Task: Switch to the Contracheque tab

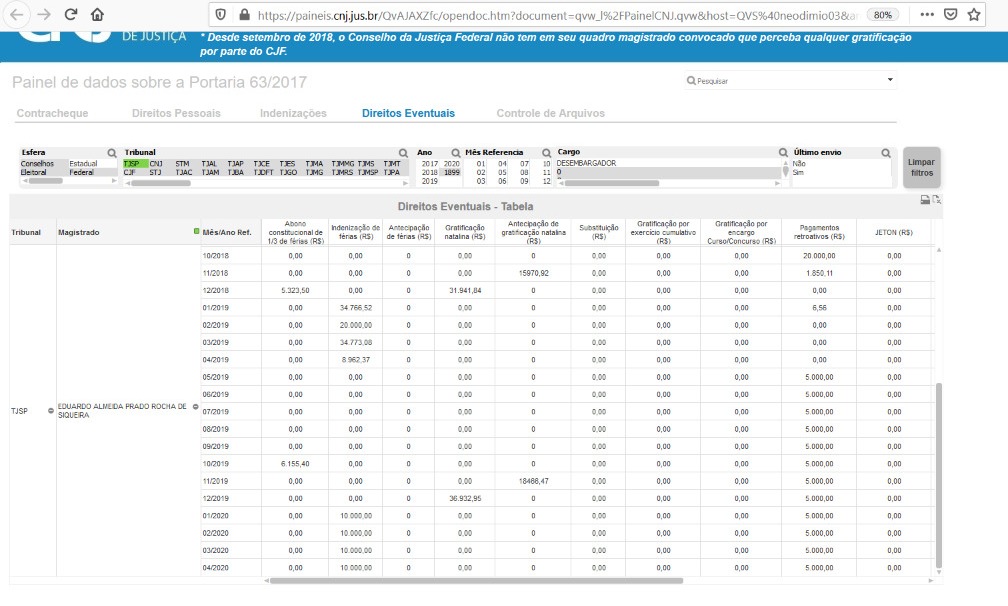Action: click(x=52, y=113)
